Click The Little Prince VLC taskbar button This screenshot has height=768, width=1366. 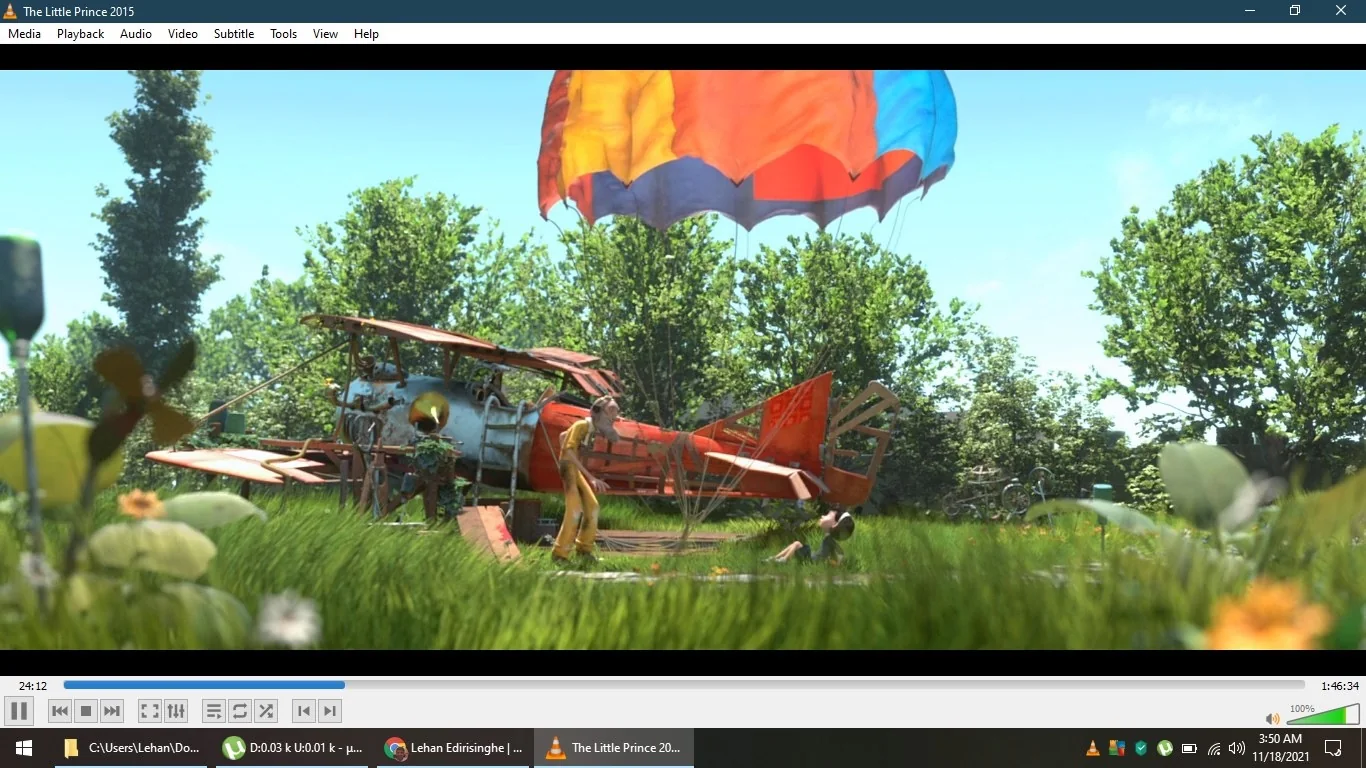(614, 748)
